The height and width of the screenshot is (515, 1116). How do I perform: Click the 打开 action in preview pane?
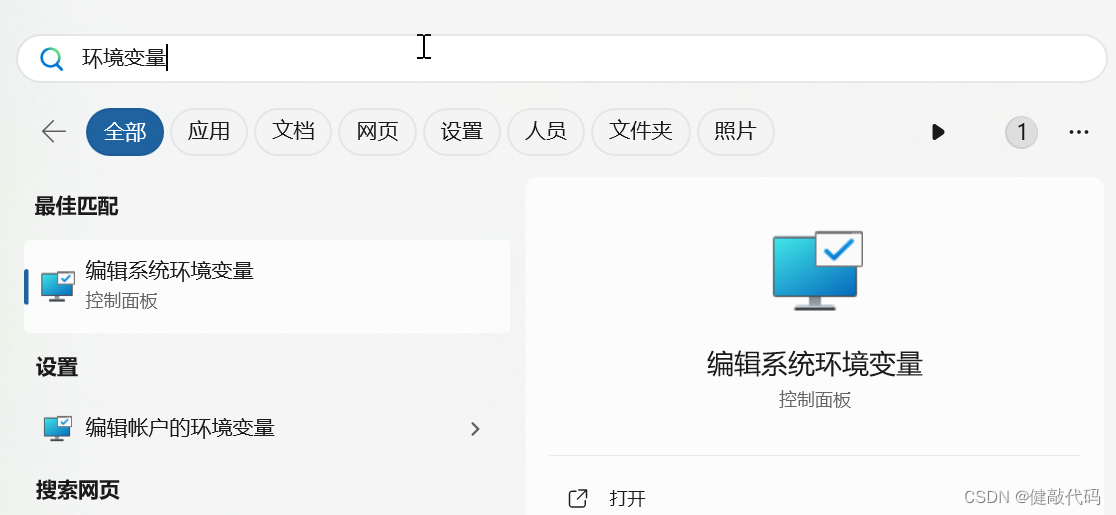pyautogui.click(x=628, y=499)
